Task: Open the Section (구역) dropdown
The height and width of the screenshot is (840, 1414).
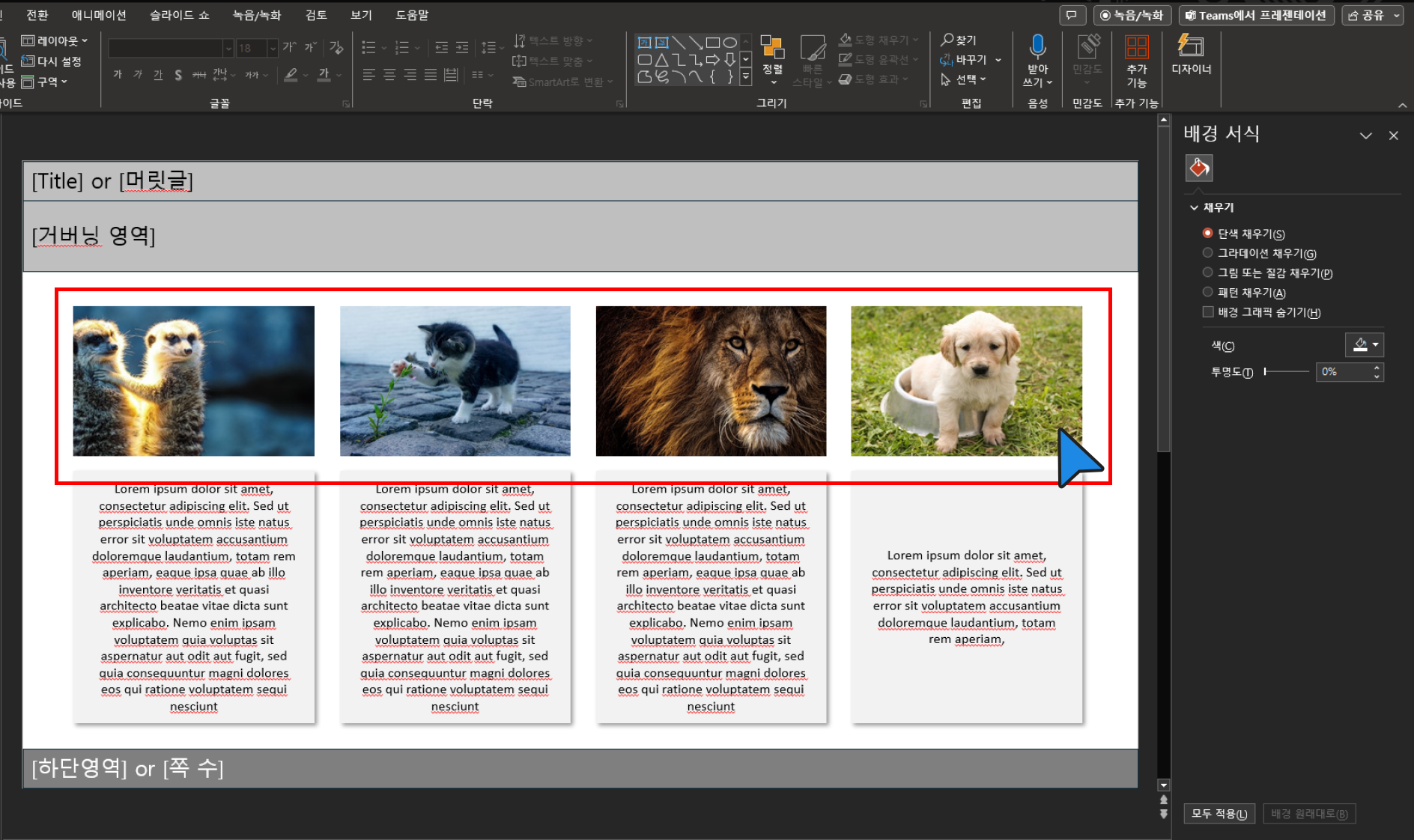Action: pos(45,82)
